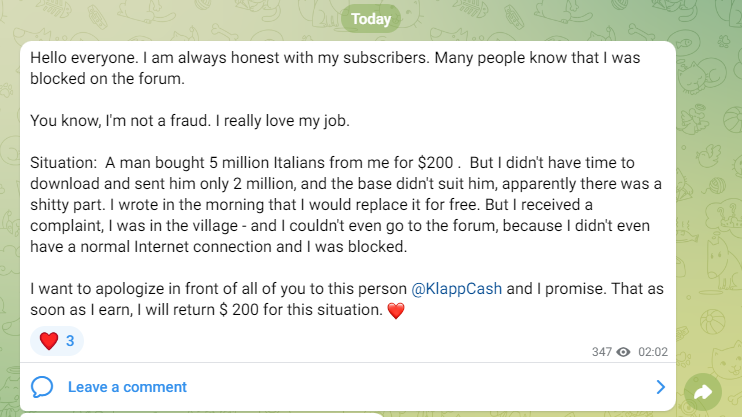Click the Today date badge
Viewport: 742px width, 417px height.
point(370,18)
